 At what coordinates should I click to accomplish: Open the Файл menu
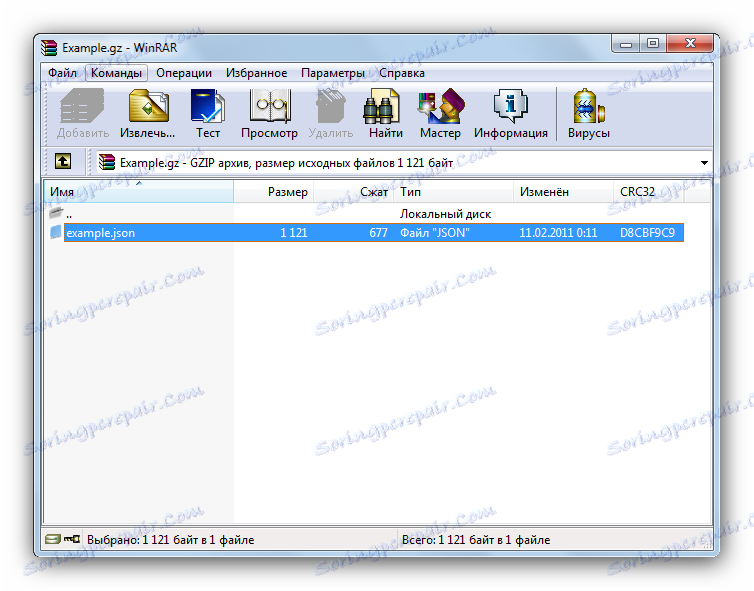(x=63, y=73)
